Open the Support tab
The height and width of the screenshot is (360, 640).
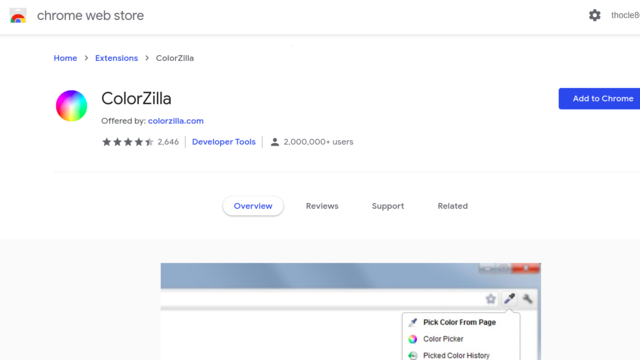(x=388, y=206)
